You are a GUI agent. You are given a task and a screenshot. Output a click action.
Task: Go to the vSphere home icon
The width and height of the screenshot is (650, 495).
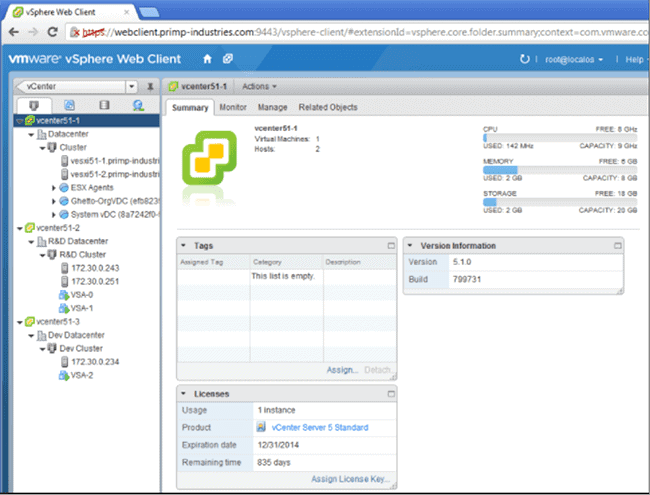pos(207,59)
